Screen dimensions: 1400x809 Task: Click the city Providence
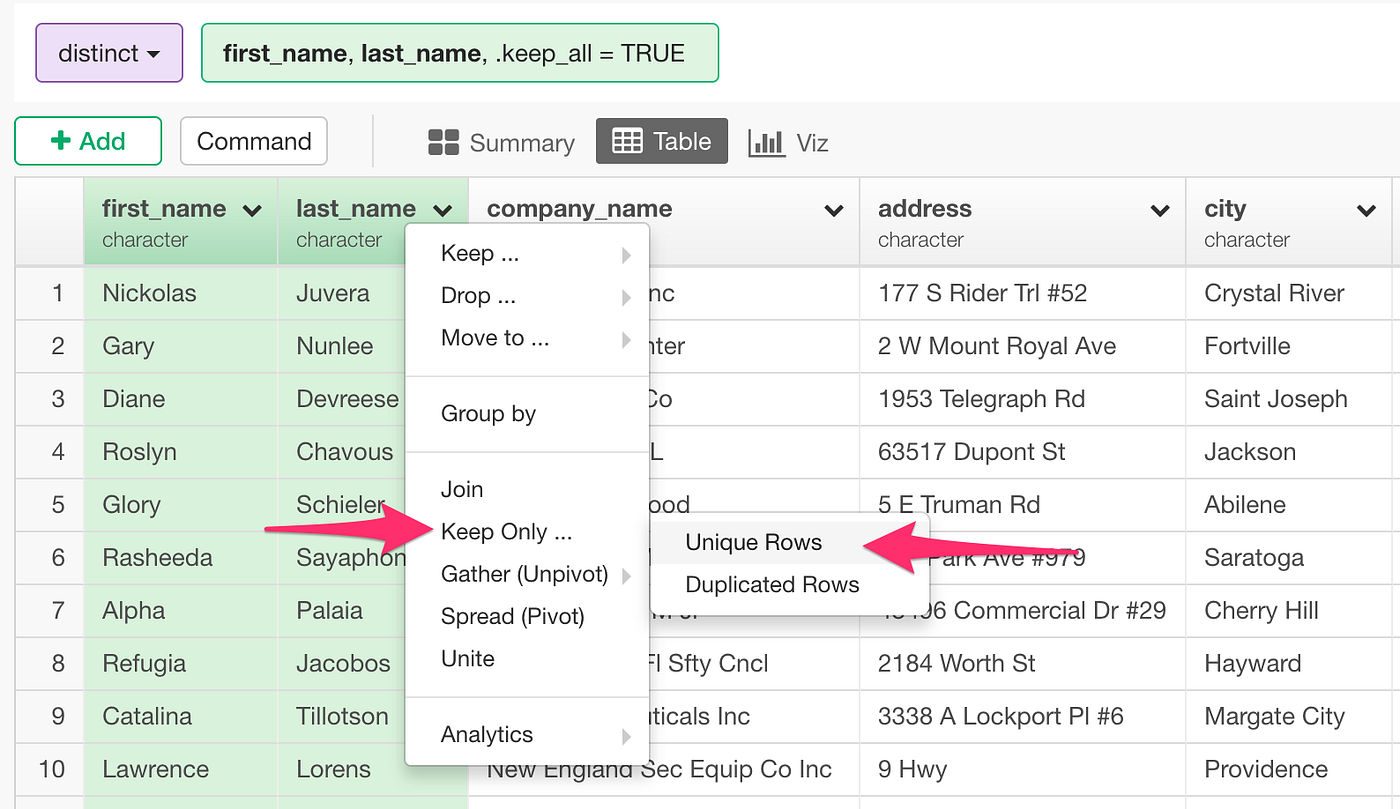tap(1266, 770)
